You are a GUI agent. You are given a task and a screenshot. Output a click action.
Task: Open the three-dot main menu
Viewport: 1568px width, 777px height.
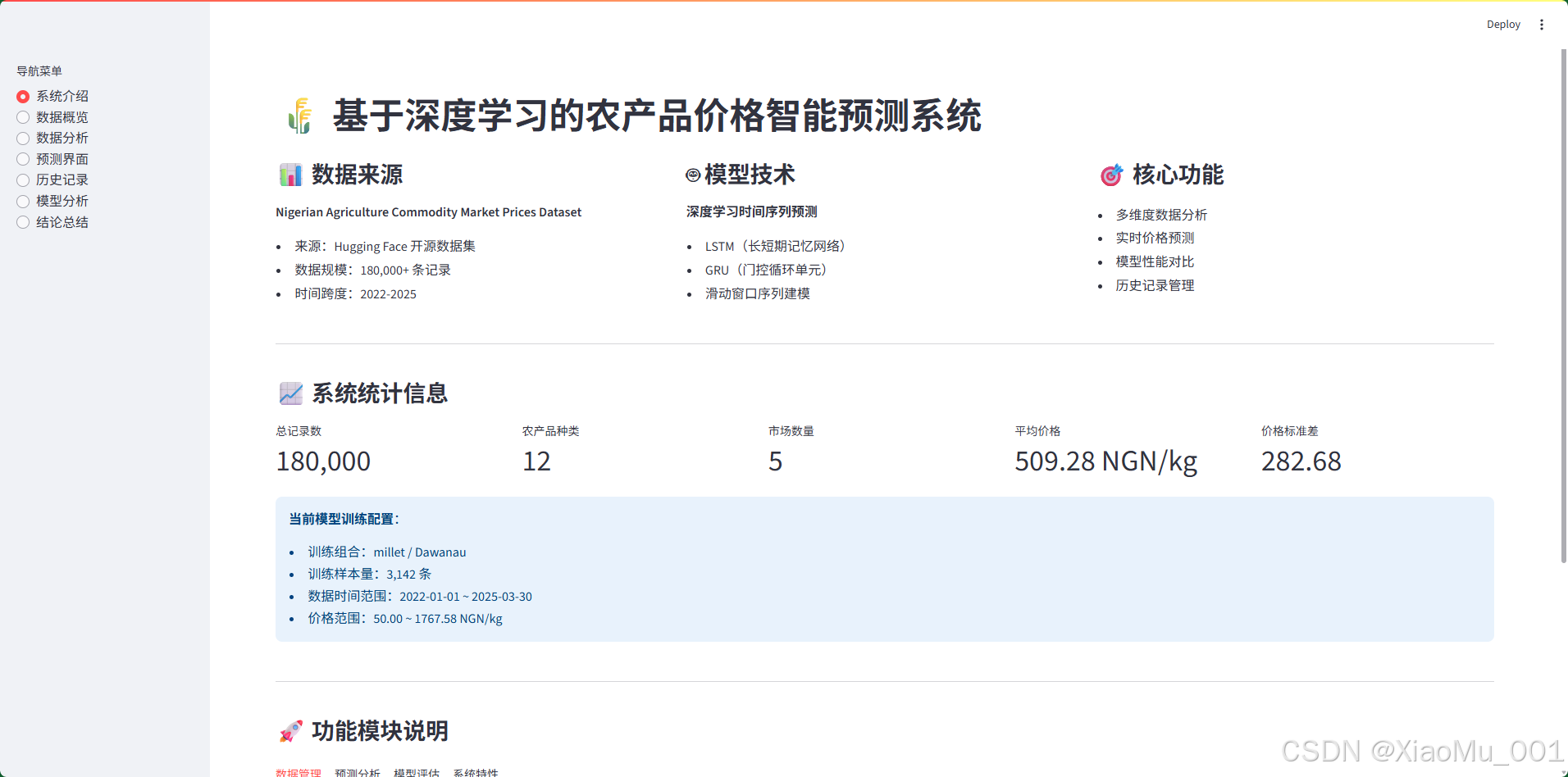tap(1542, 25)
